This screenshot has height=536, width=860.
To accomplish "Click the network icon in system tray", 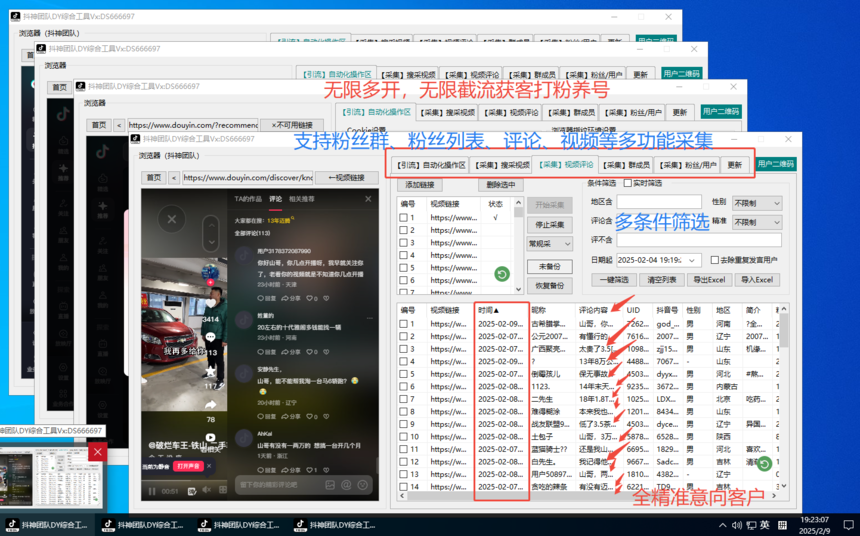I will coord(750,525).
